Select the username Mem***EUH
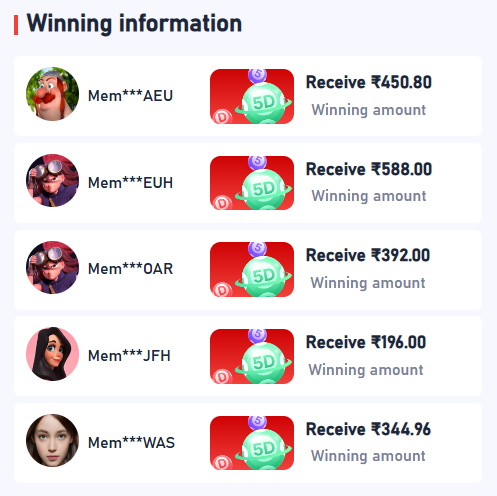This screenshot has width=497, height=496. pyautogui.click(x=130, y=183)
